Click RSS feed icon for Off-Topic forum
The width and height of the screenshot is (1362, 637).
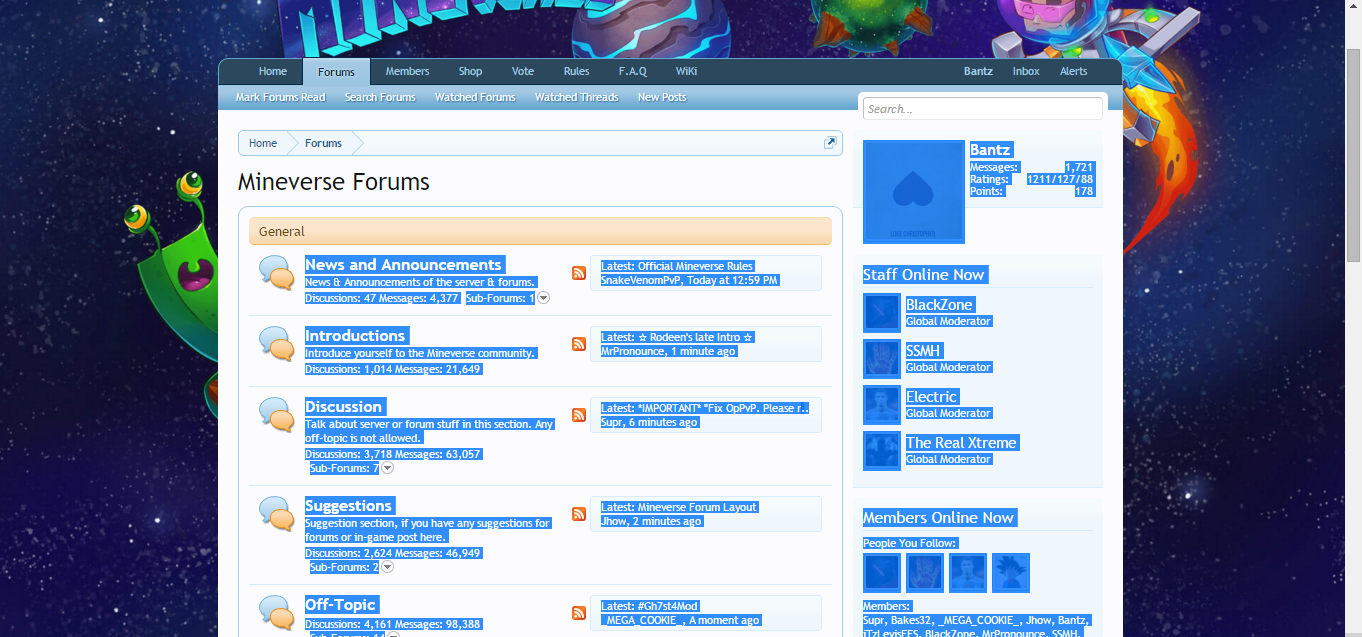579,613
